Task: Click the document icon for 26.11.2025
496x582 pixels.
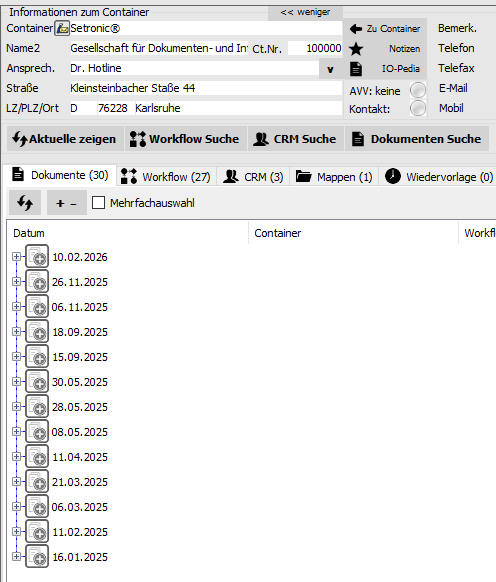Action: click(x=37, y=281)
